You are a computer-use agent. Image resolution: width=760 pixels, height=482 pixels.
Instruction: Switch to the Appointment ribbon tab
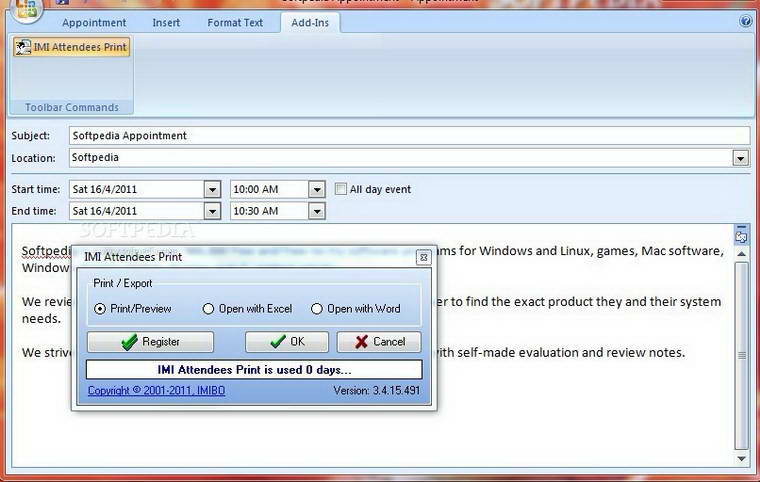pos(94,23)
